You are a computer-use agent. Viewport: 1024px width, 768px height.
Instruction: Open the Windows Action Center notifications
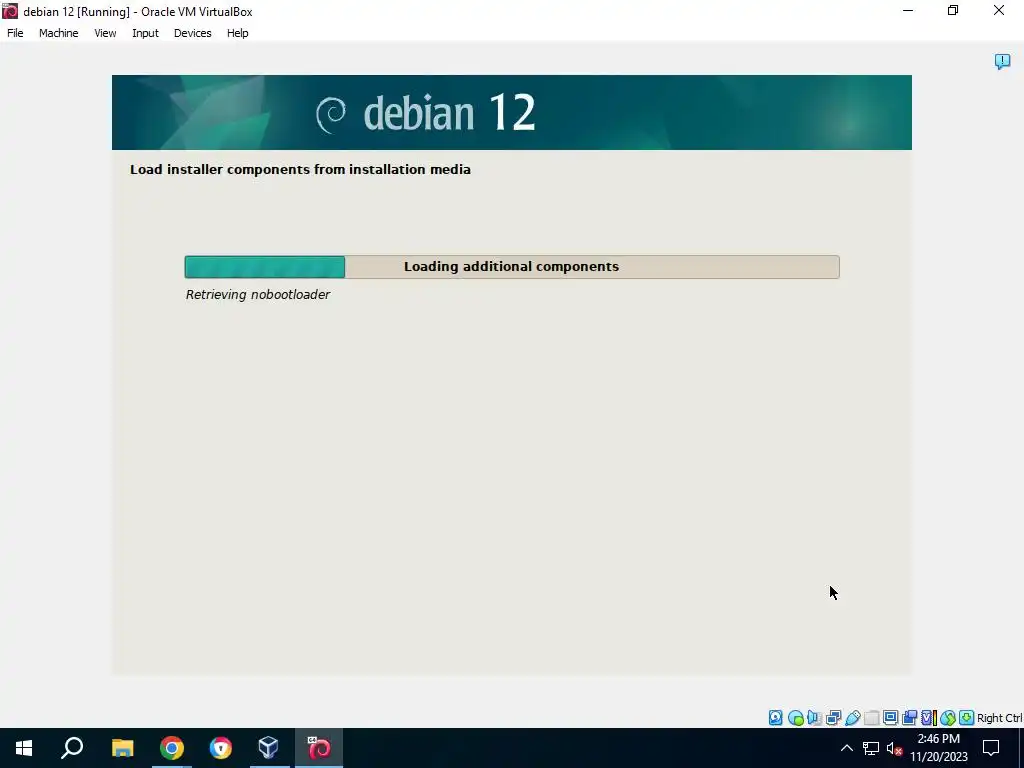pyautogui.click(x=991, y=748)
